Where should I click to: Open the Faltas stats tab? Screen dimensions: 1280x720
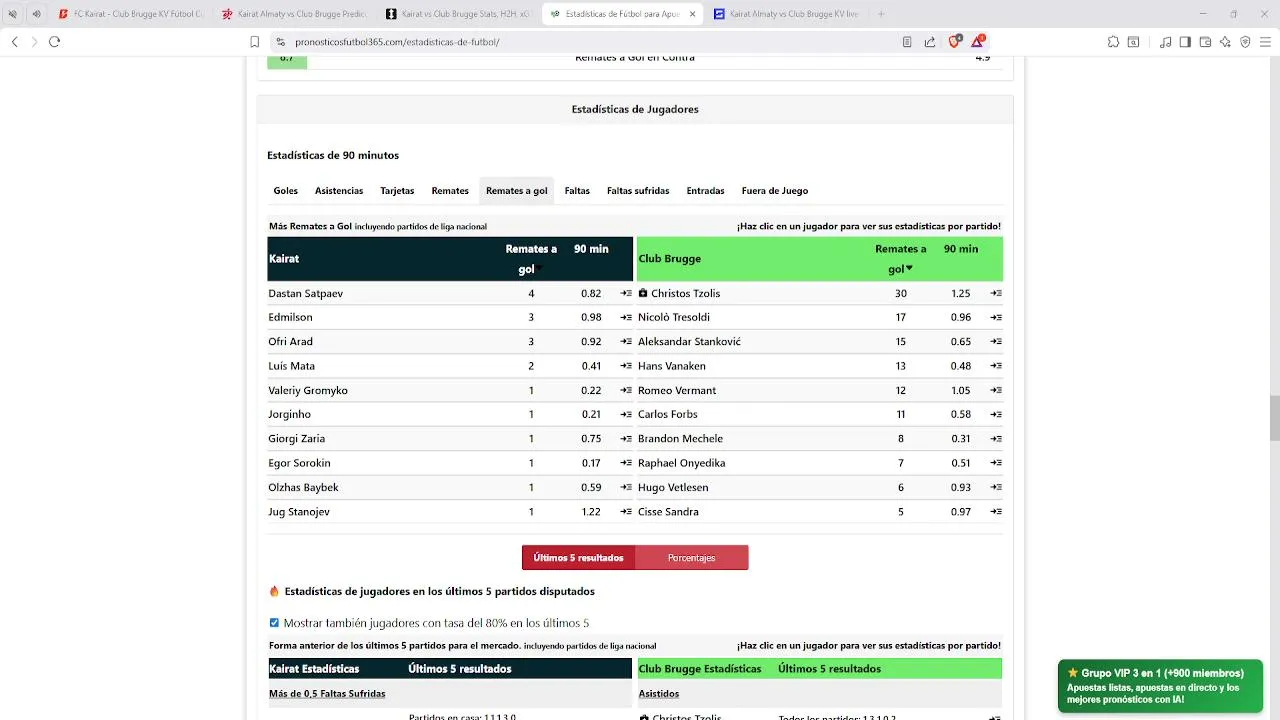point(577,191)
